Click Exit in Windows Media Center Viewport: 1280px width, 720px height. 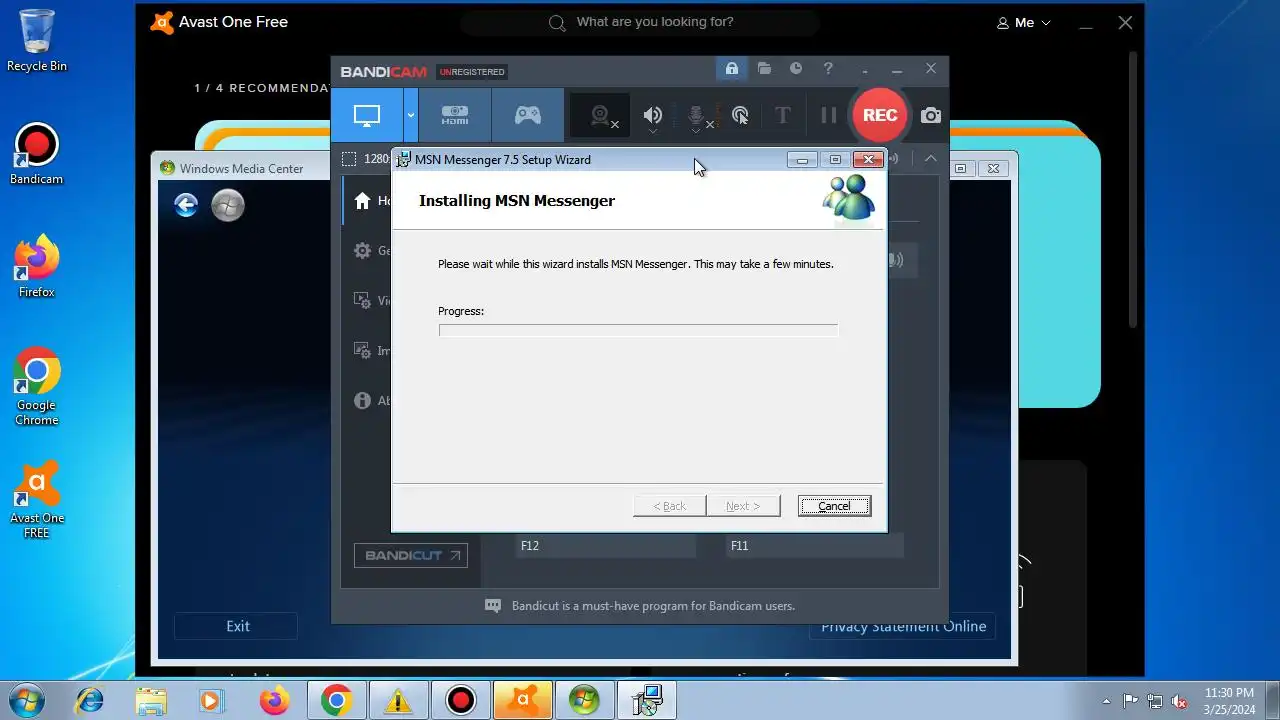coord(237,626)
